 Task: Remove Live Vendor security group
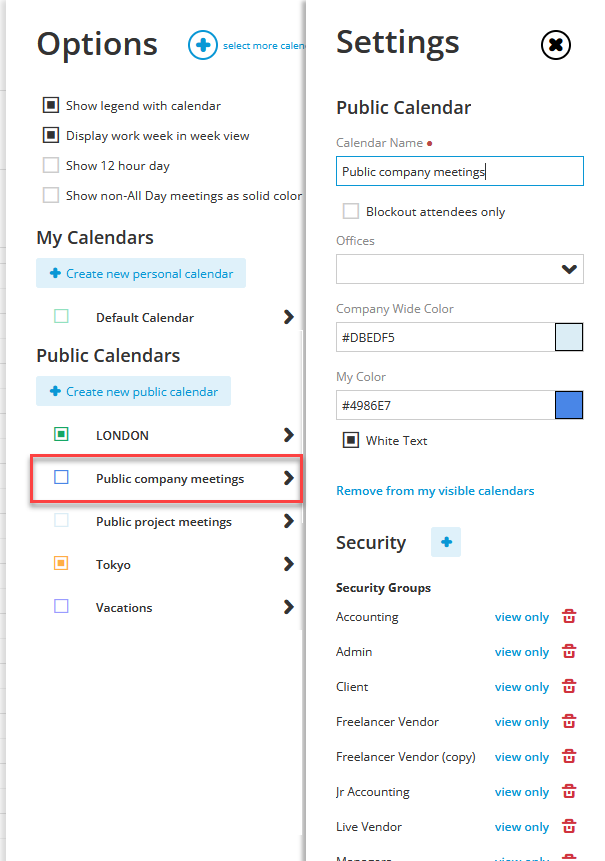coord(569,826)
